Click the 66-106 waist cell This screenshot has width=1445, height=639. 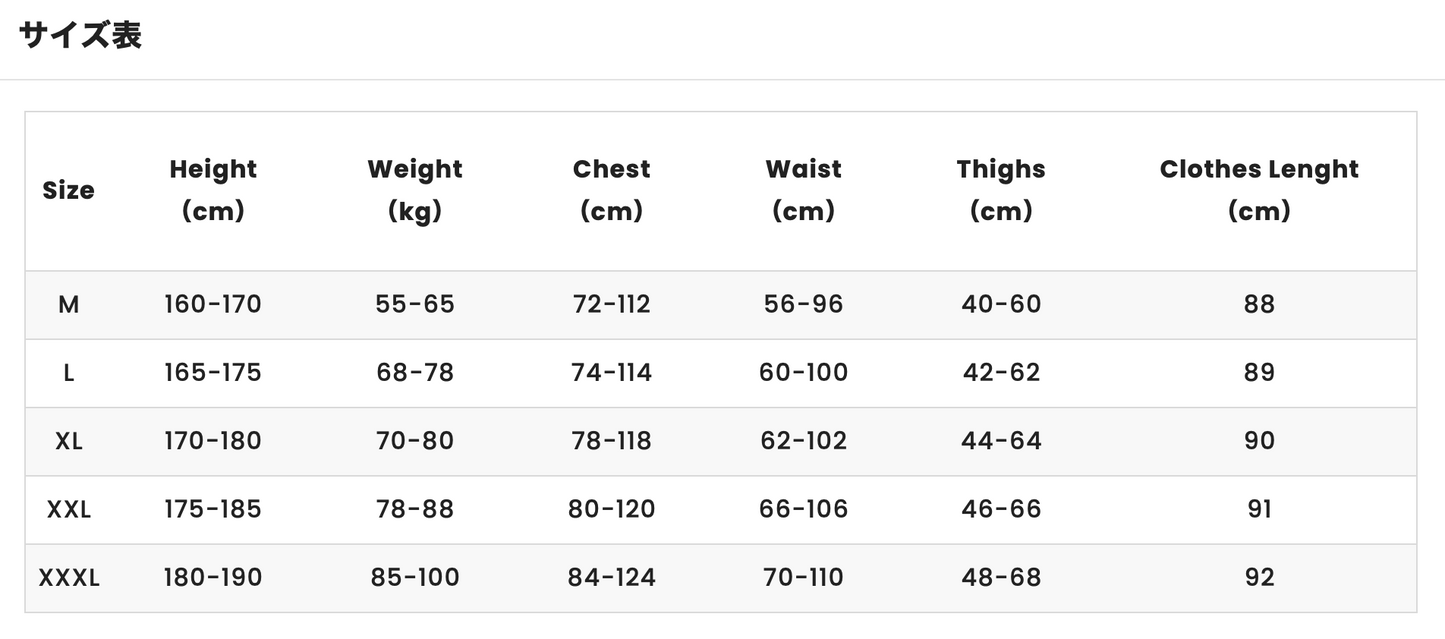[804, 509]
